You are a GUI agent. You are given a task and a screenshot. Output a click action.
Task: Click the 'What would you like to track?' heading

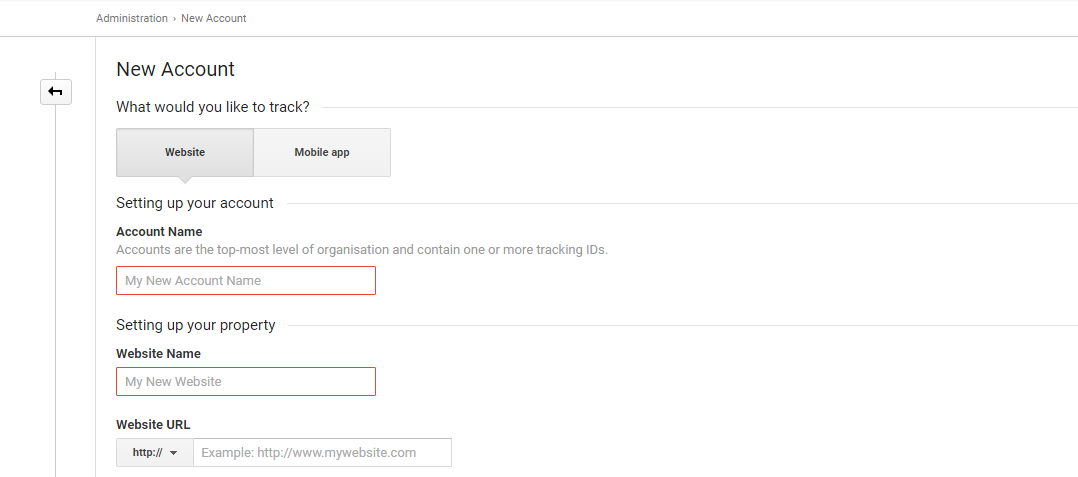tap(212, 107)
